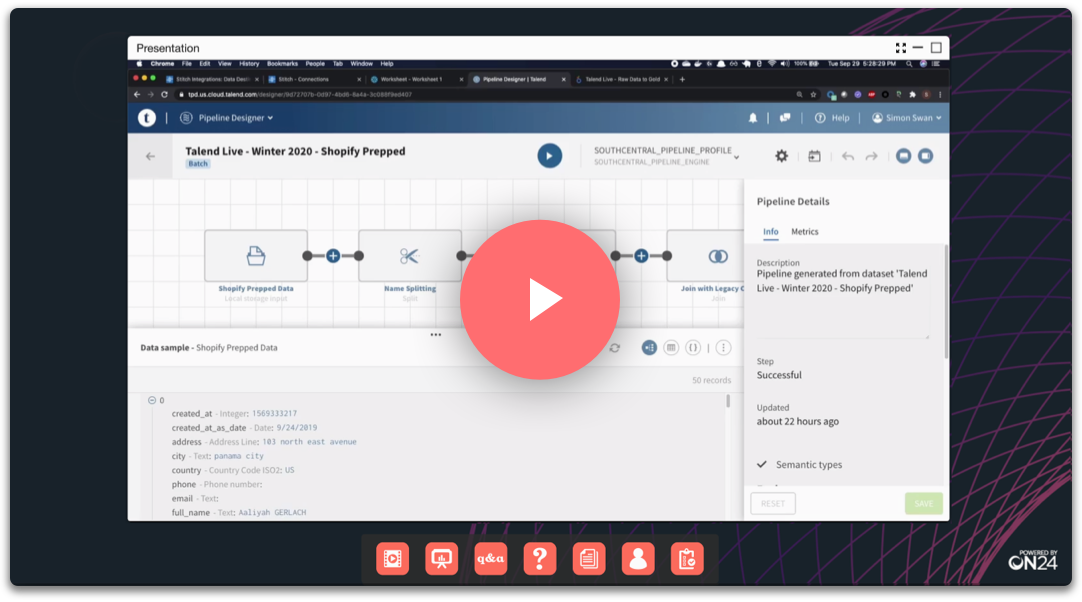Click the 50 records count label
This screenshot has height=602, width=1082.
(711, 380)
